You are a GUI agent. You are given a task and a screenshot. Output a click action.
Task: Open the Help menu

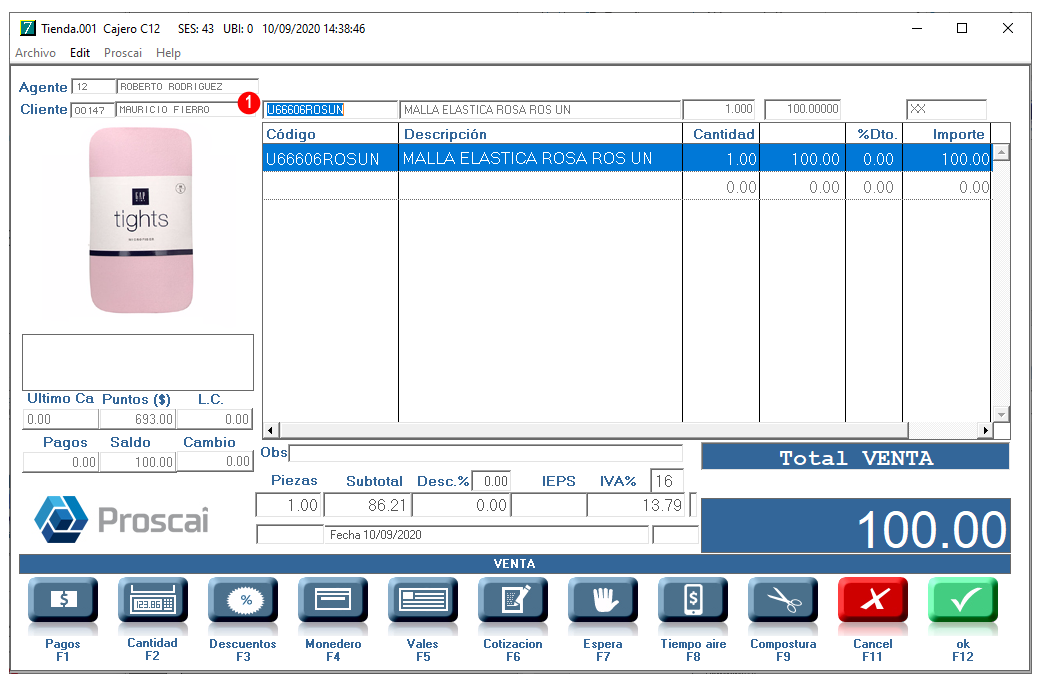click(x=168, y=53)
